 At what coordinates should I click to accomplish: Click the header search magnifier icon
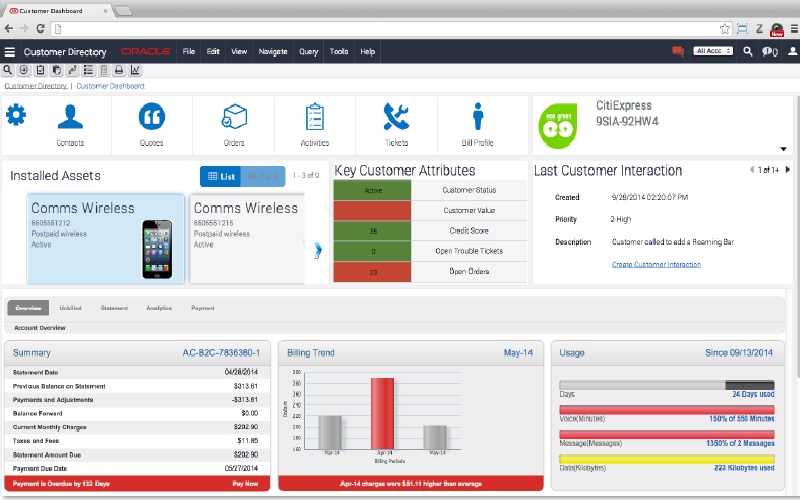point(748,51)
